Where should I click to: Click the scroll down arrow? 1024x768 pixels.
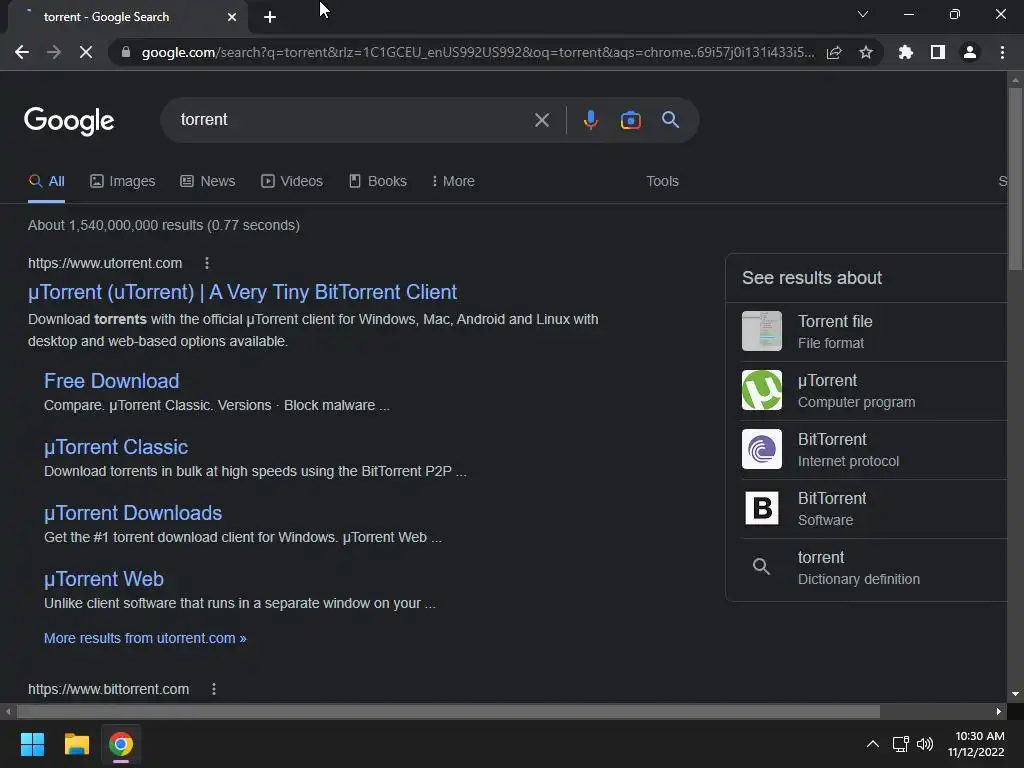coord(1015,694)
